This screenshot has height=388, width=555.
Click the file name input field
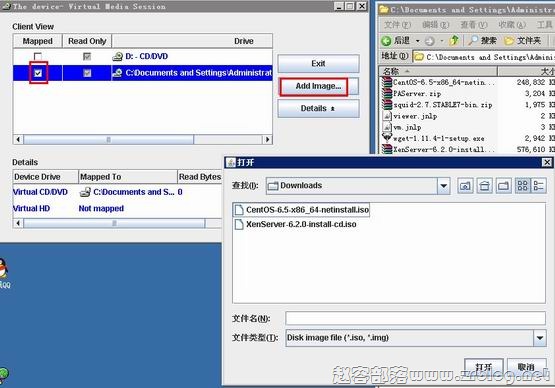click(415, 318)
